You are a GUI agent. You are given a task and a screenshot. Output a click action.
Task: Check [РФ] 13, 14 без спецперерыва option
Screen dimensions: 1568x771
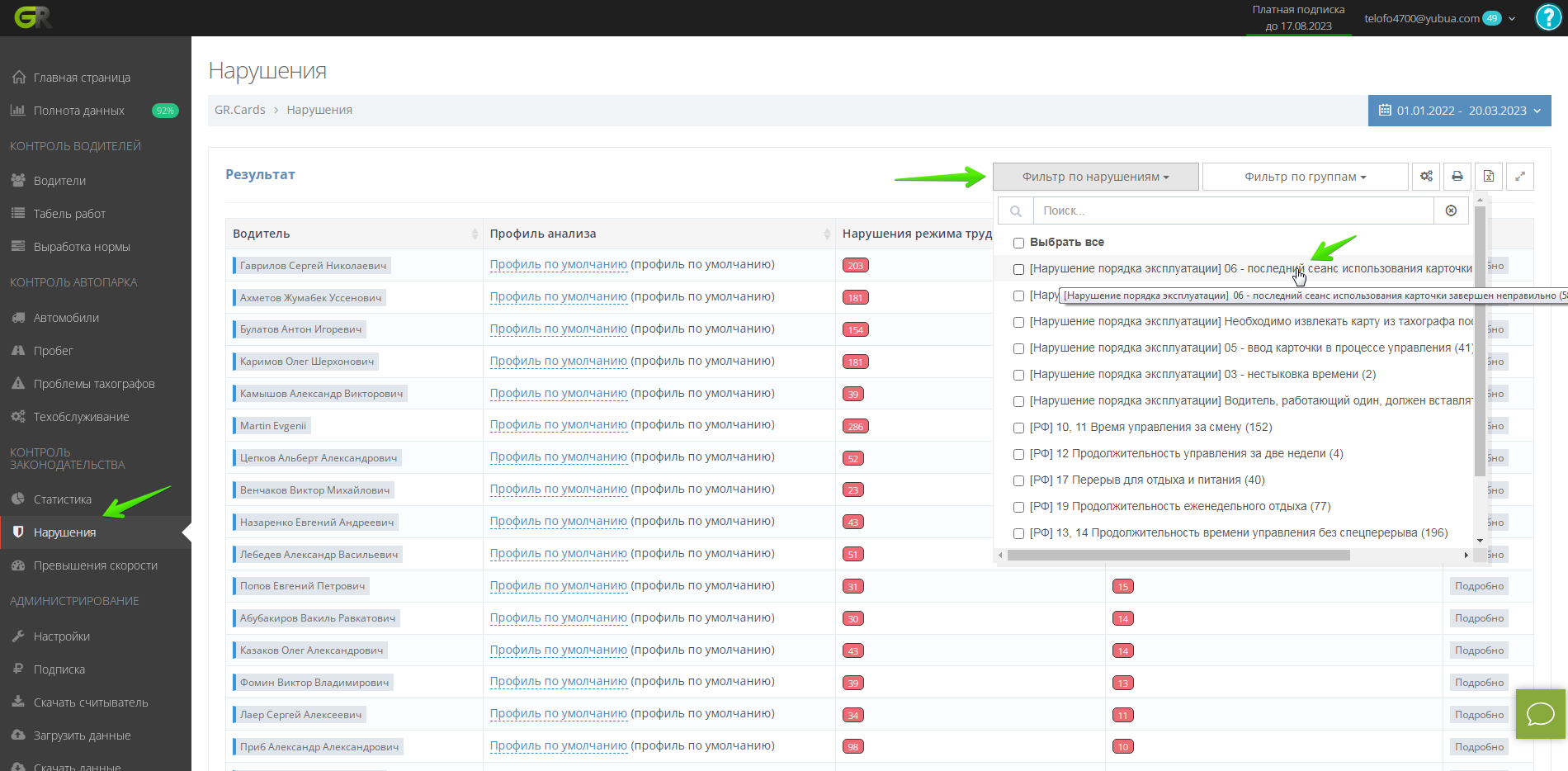coord(1018,533)
